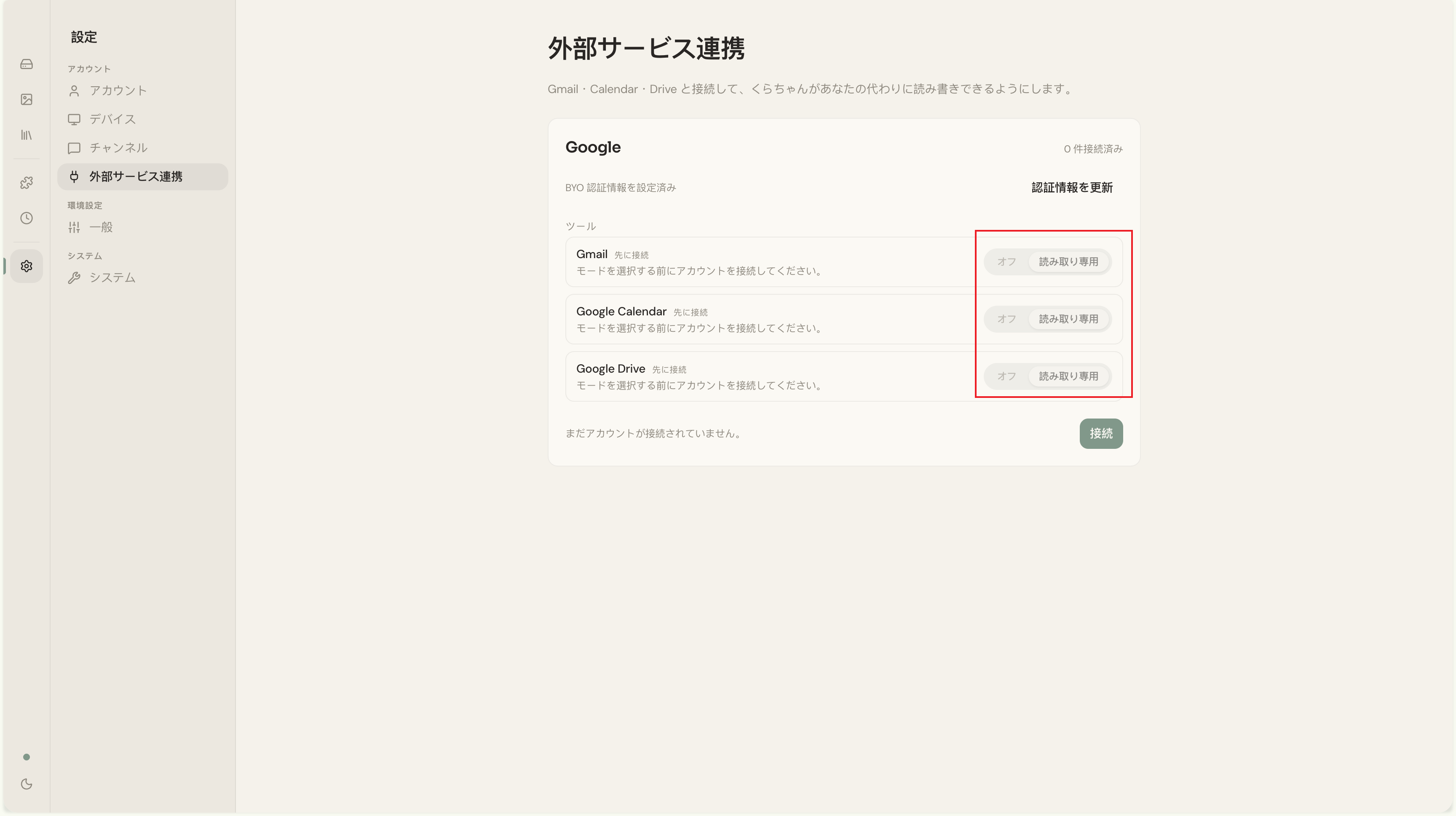Viewport: 1456px width, 816px height.
Task: Open the library books icon in rail
Action: [27, 135]
